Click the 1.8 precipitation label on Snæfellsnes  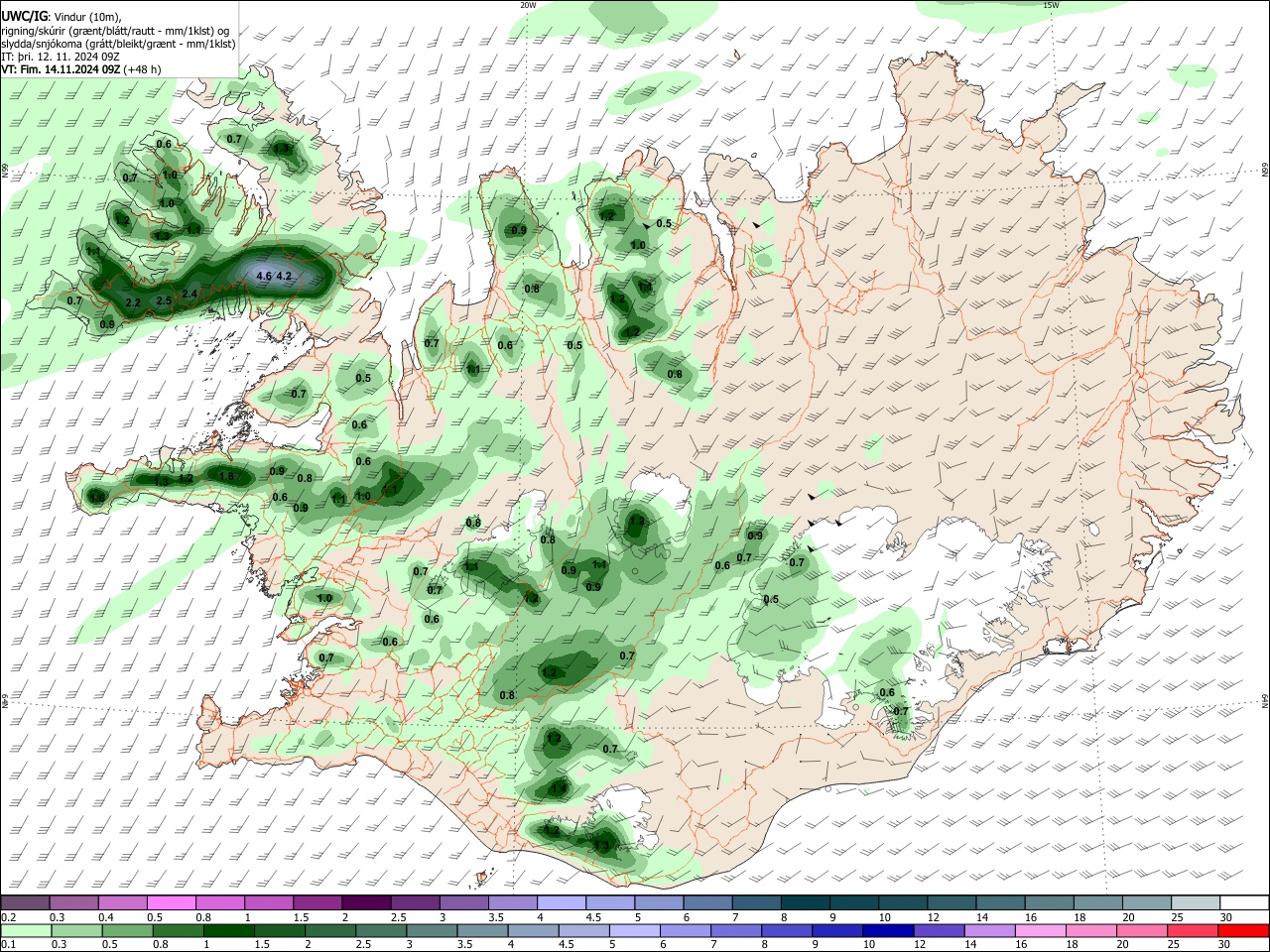226,477
